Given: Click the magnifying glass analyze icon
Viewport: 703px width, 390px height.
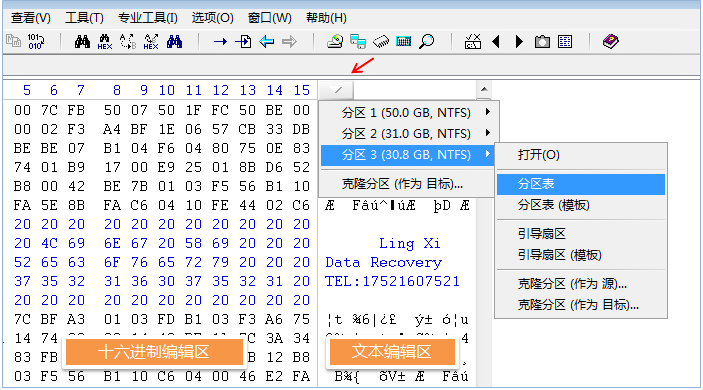Looking at the screenshot, I should coord(426,42).
